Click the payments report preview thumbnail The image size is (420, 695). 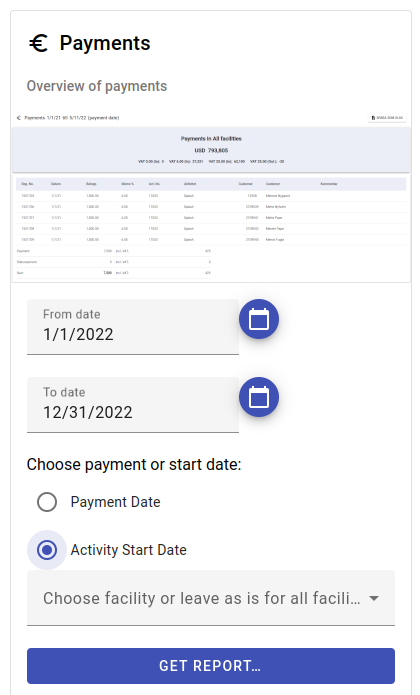tap(211, 197)
